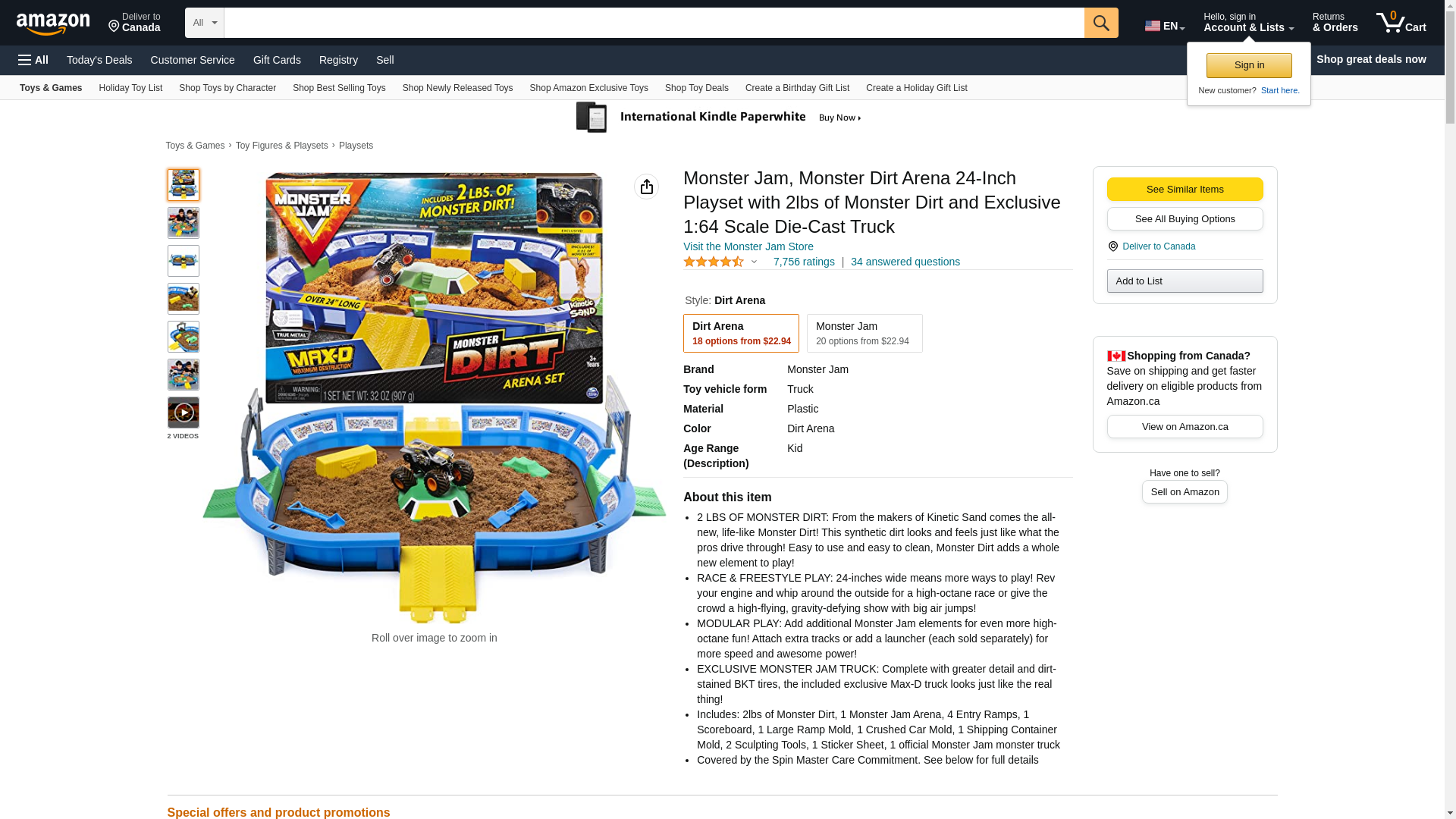Select the second product image thumbnail

point(184,223)
